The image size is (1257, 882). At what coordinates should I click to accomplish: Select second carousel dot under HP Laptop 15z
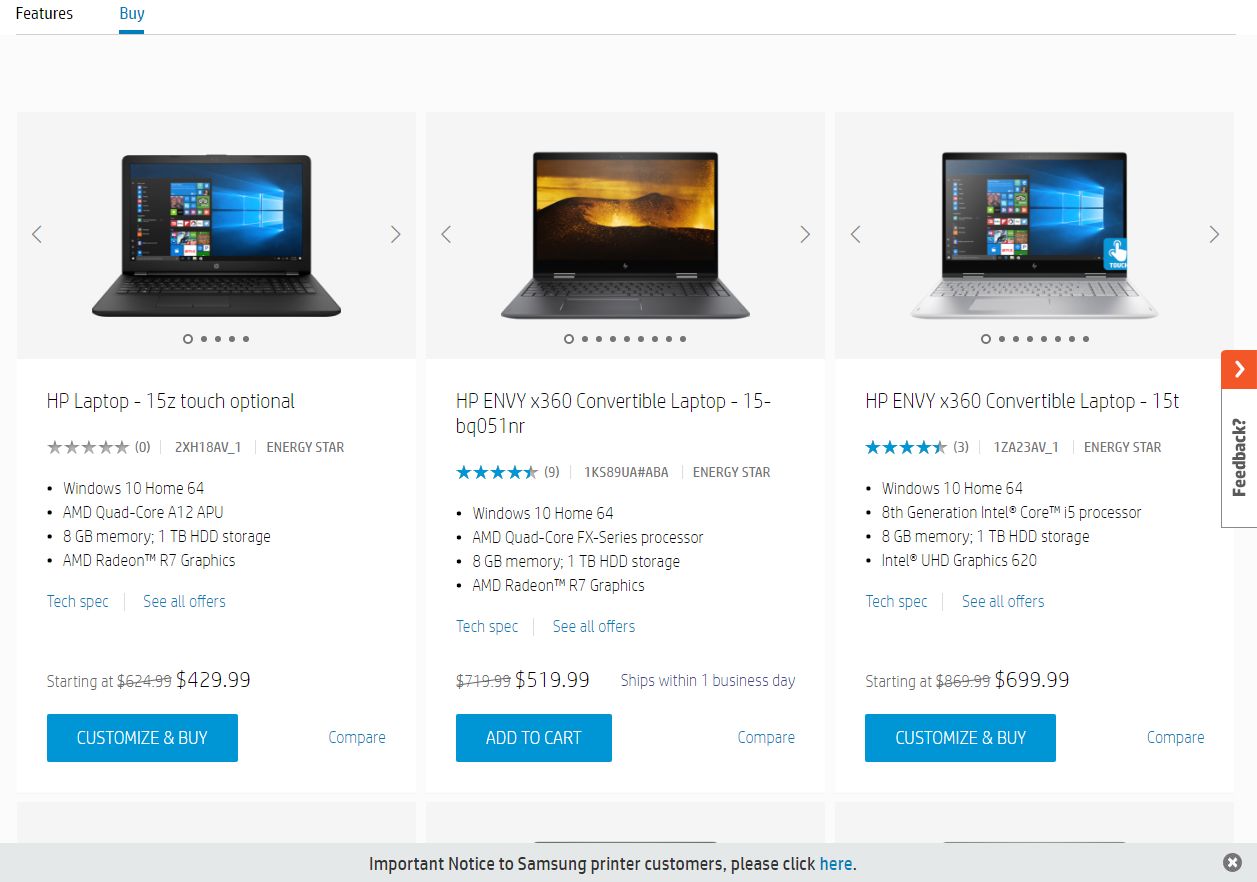point(204,339)
